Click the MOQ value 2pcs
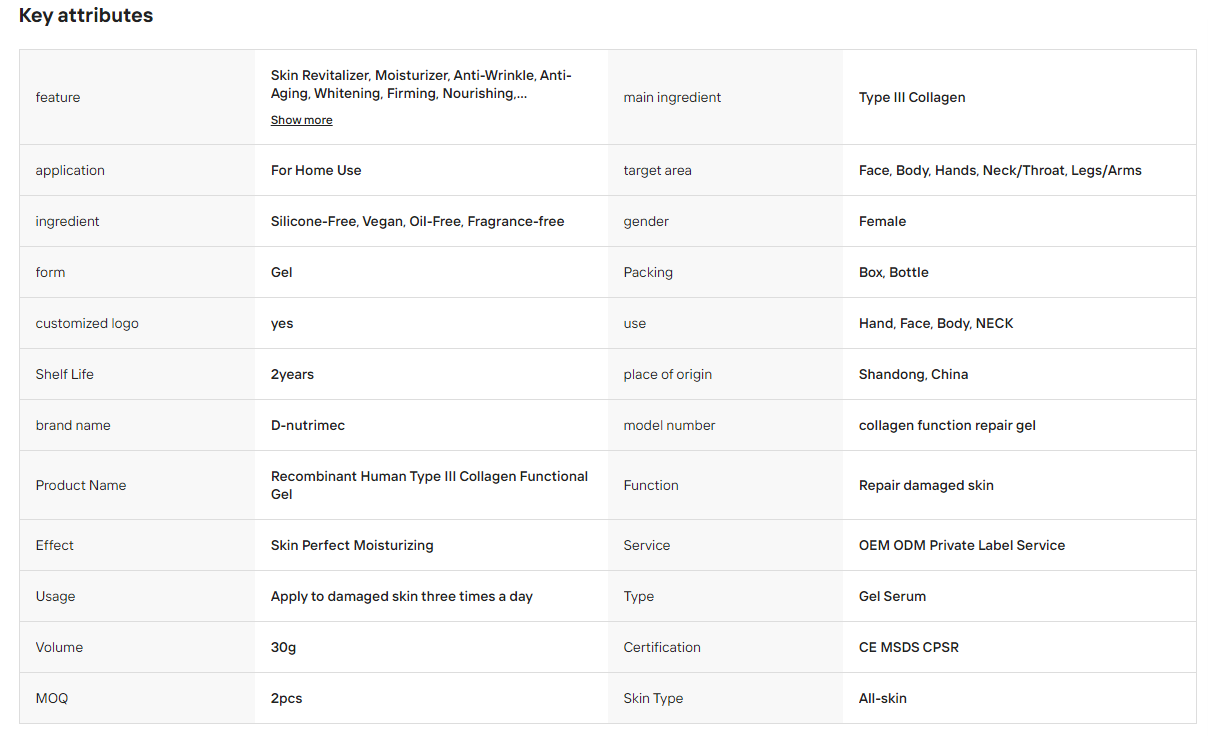Screen dimensions: 1208x736 286,698
